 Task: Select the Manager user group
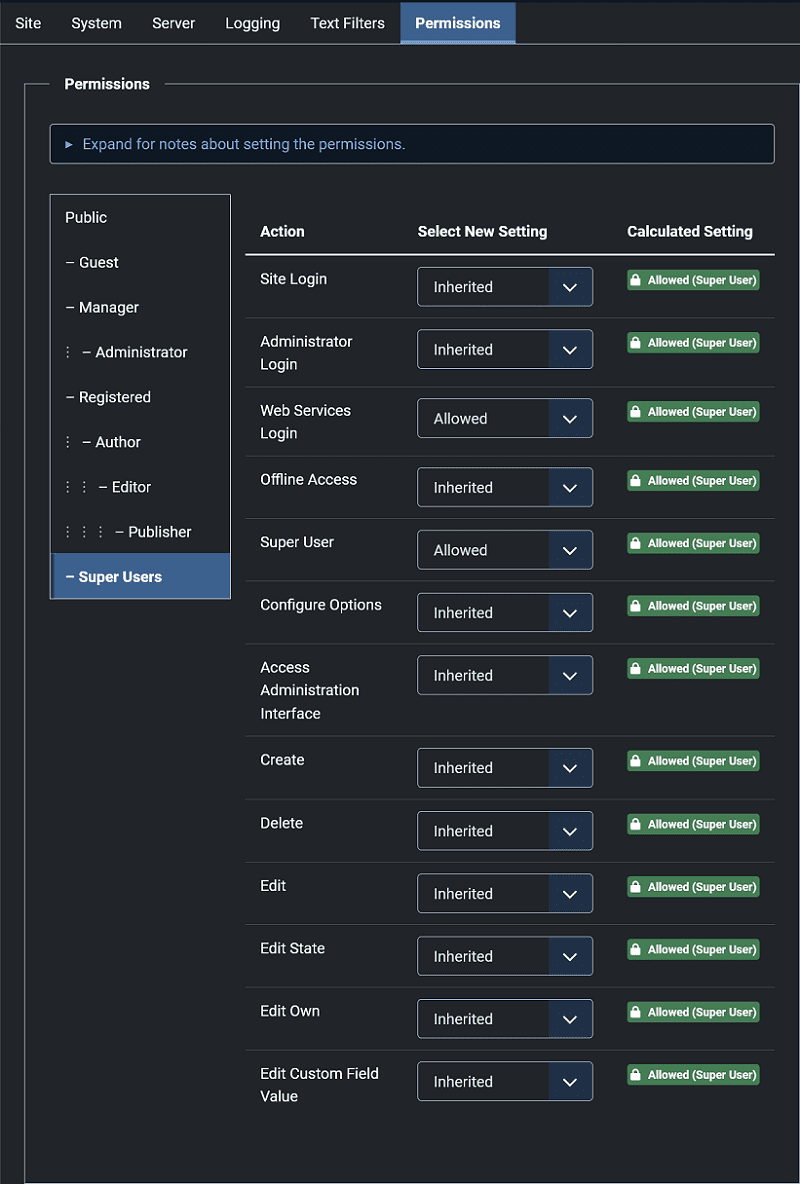(108, 308)
